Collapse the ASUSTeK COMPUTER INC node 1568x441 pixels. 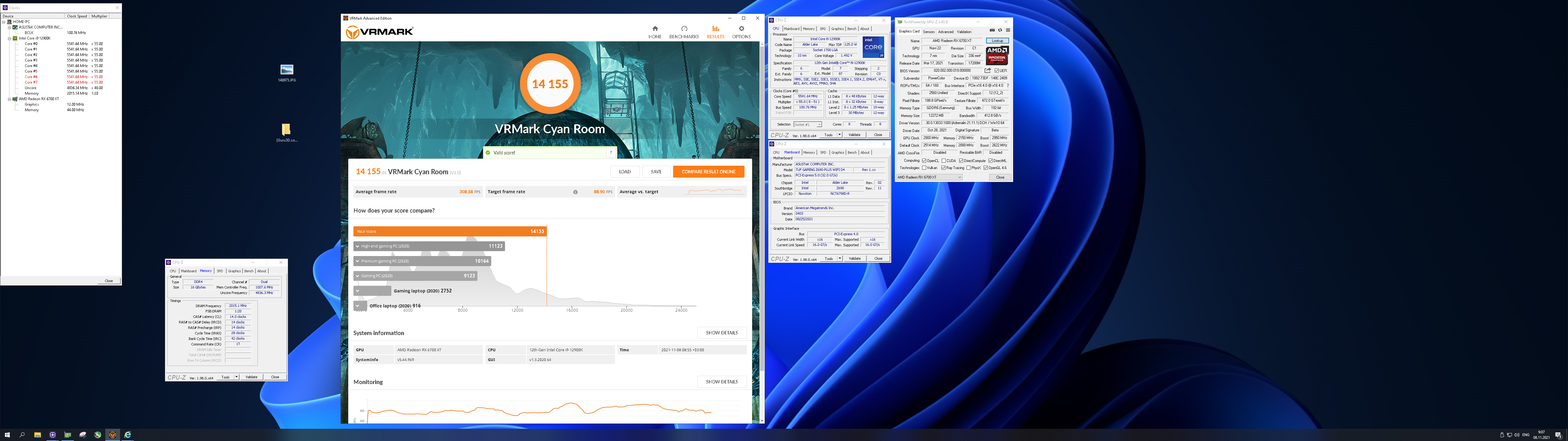(9, 28)
